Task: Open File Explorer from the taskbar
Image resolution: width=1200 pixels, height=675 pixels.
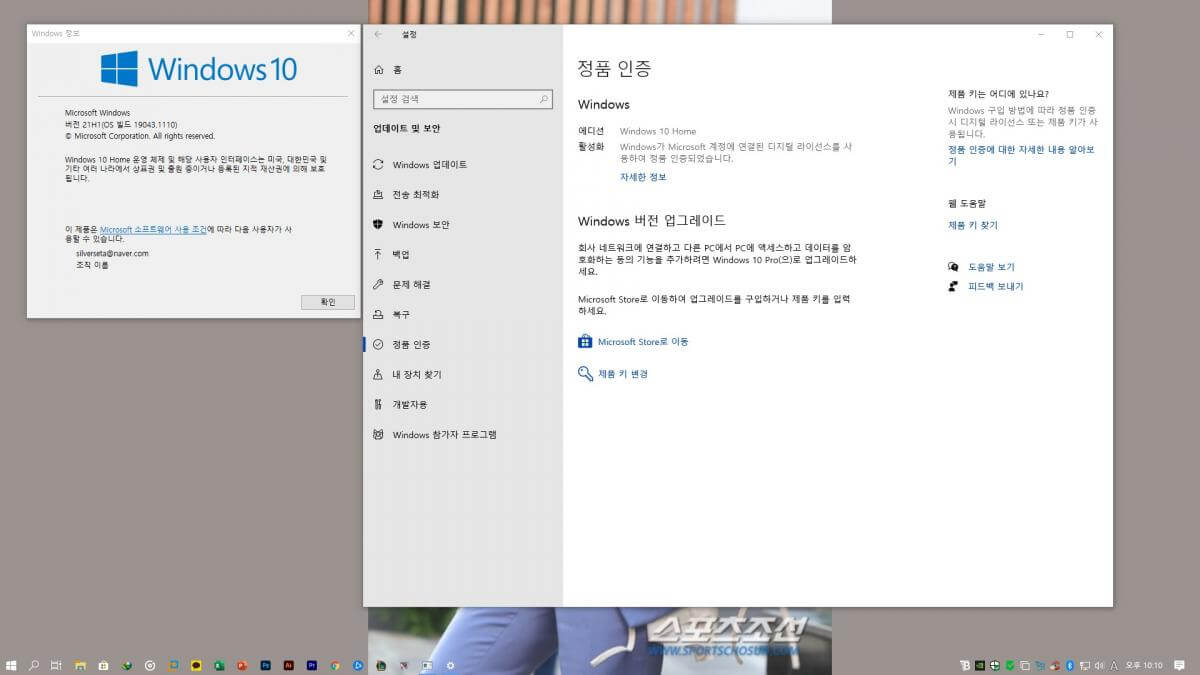Action: click(80, 665)
